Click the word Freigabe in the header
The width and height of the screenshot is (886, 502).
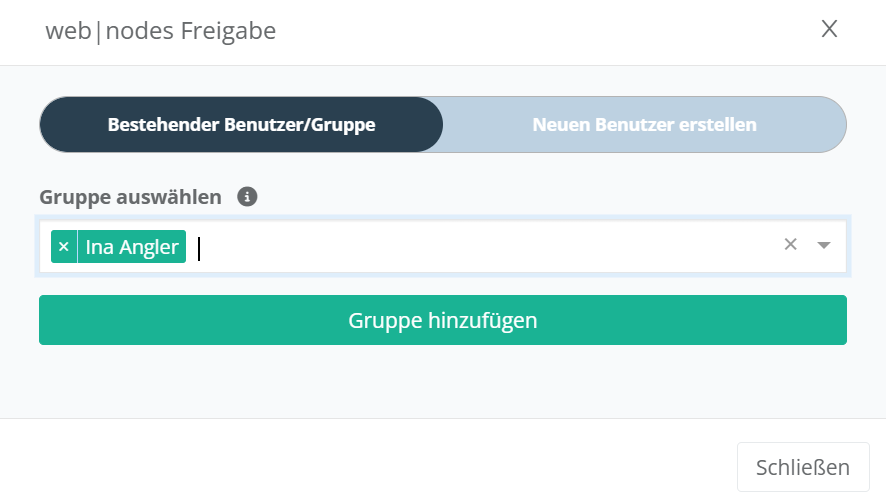pos(228,32)
